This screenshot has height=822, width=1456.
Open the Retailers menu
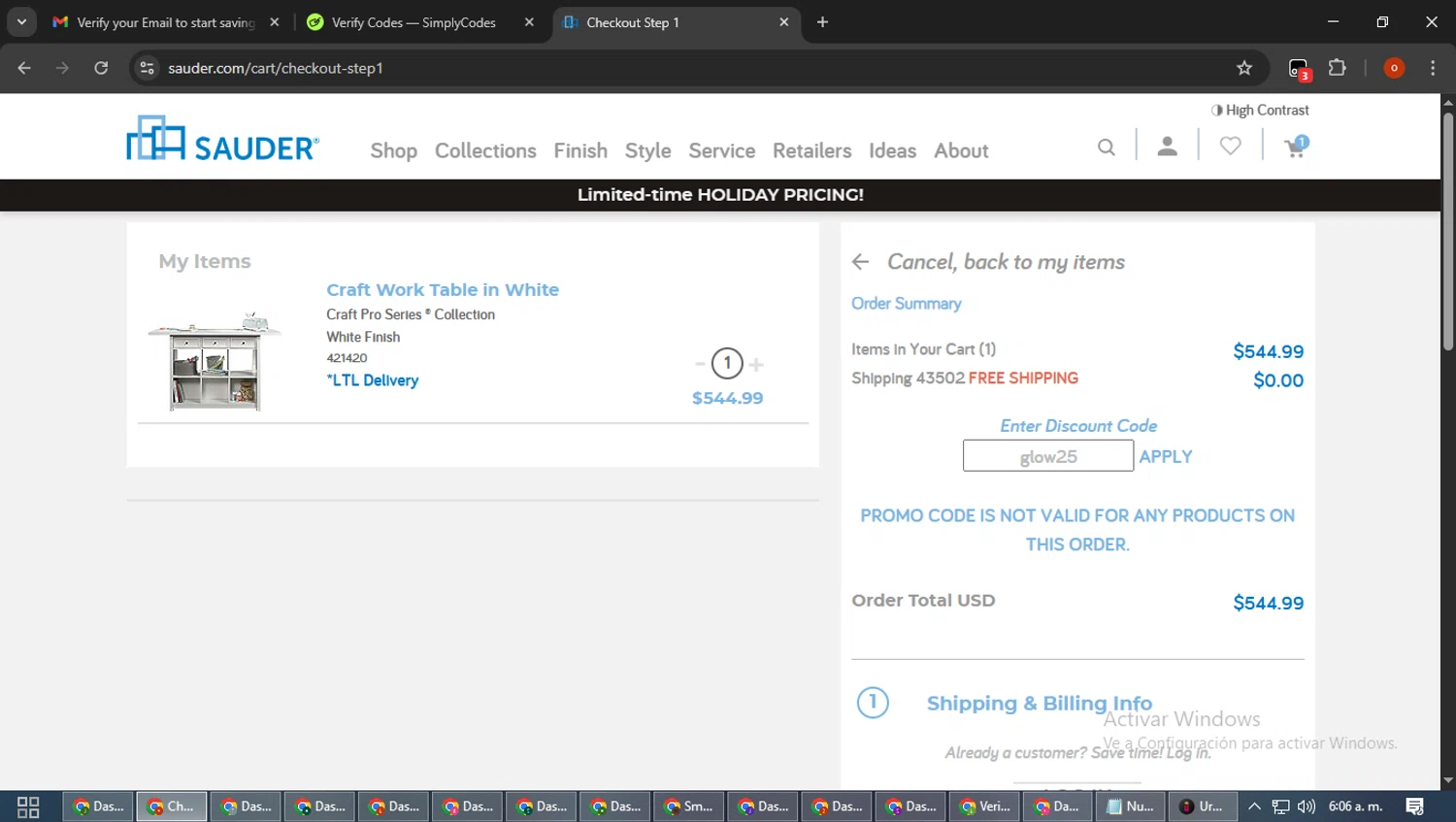[812, 150]
